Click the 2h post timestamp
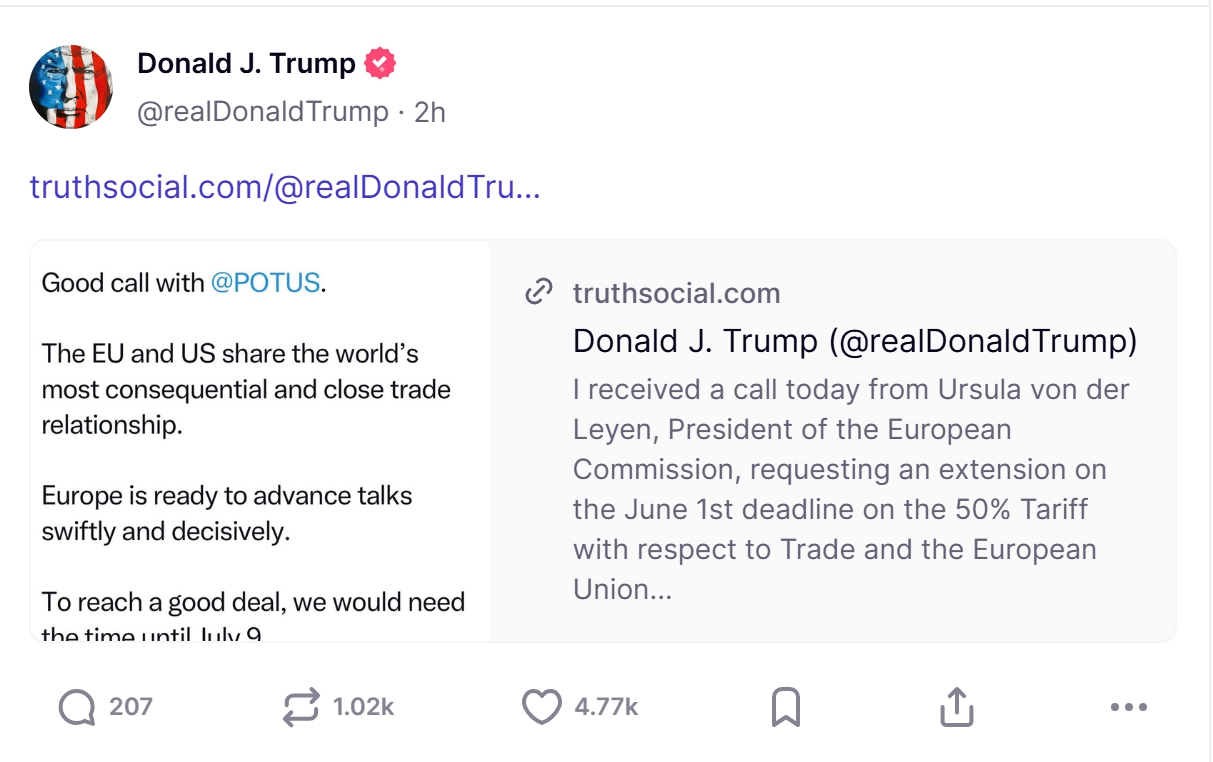 tap(430, 112)
